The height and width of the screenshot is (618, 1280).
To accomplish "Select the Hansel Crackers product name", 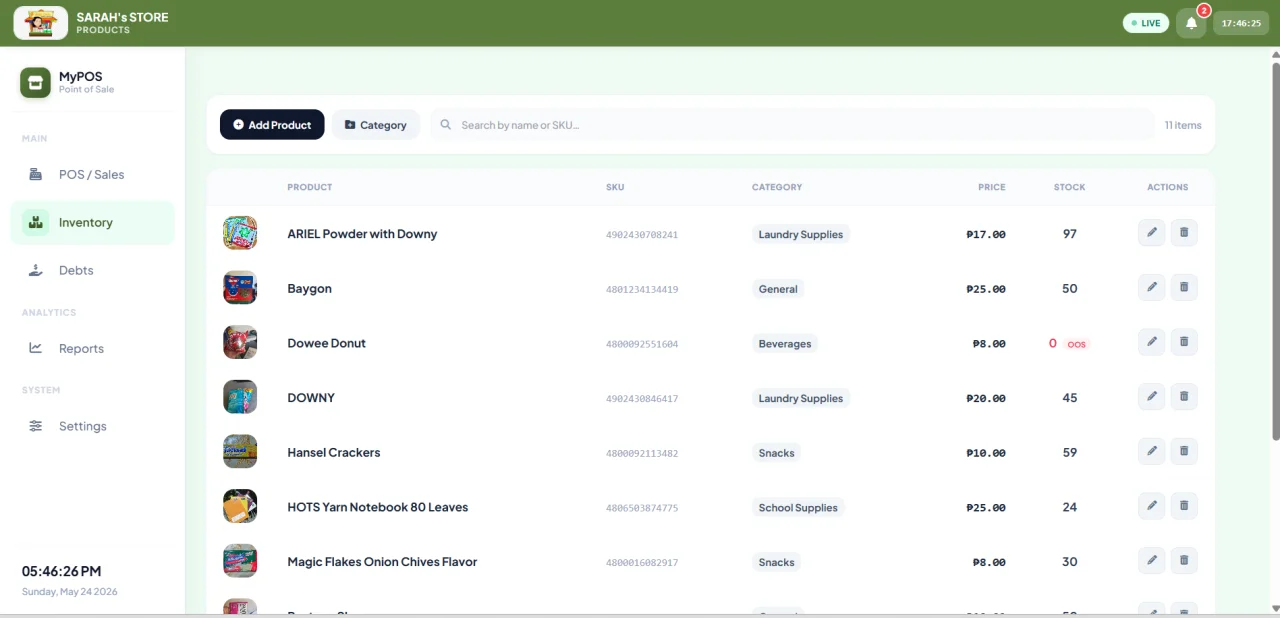I will click(334, 452).
